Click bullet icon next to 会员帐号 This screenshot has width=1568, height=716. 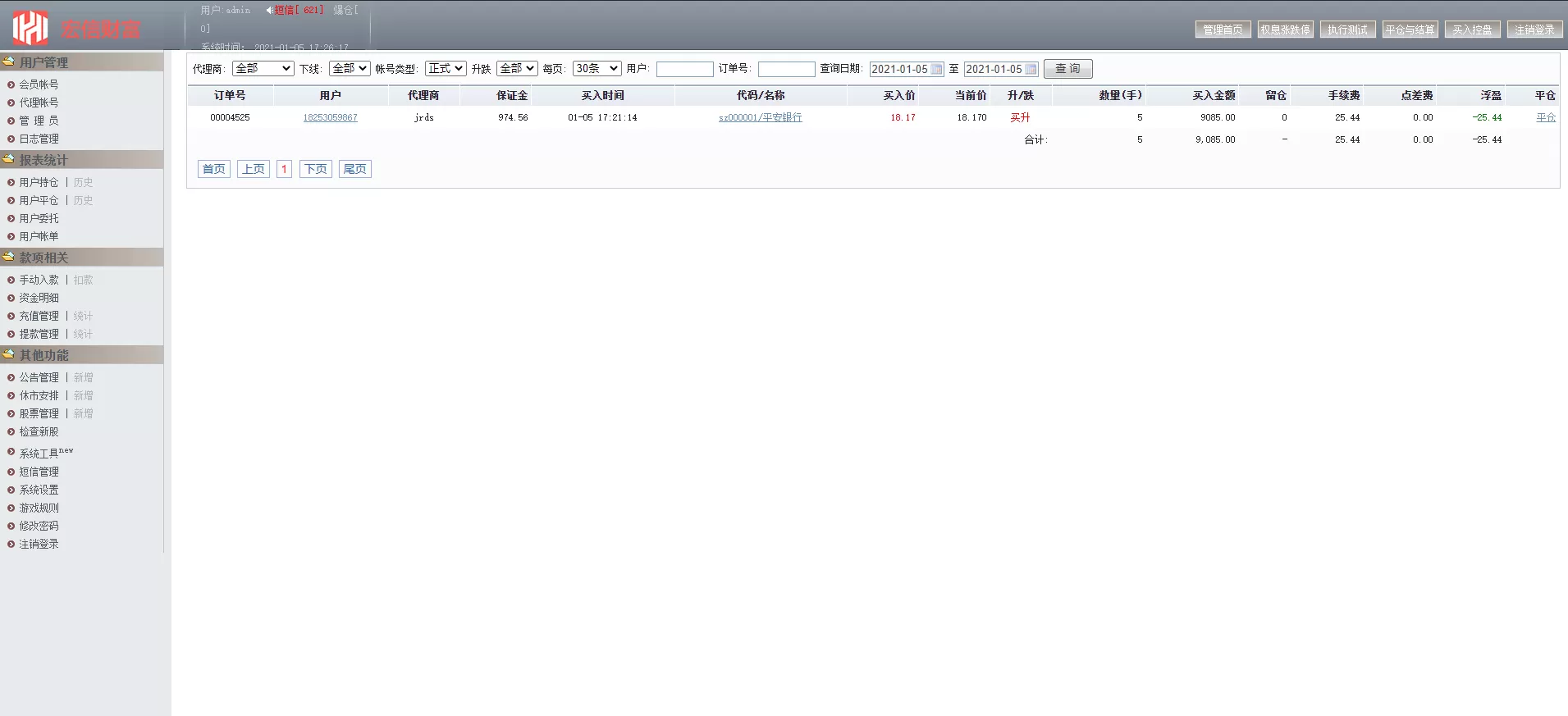coord(11,84)
